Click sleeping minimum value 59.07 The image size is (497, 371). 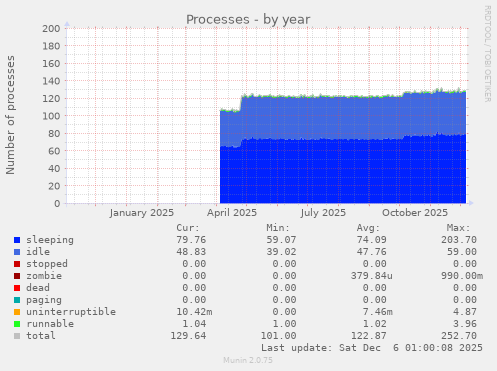pyautogui.click(x=281, y=240)
